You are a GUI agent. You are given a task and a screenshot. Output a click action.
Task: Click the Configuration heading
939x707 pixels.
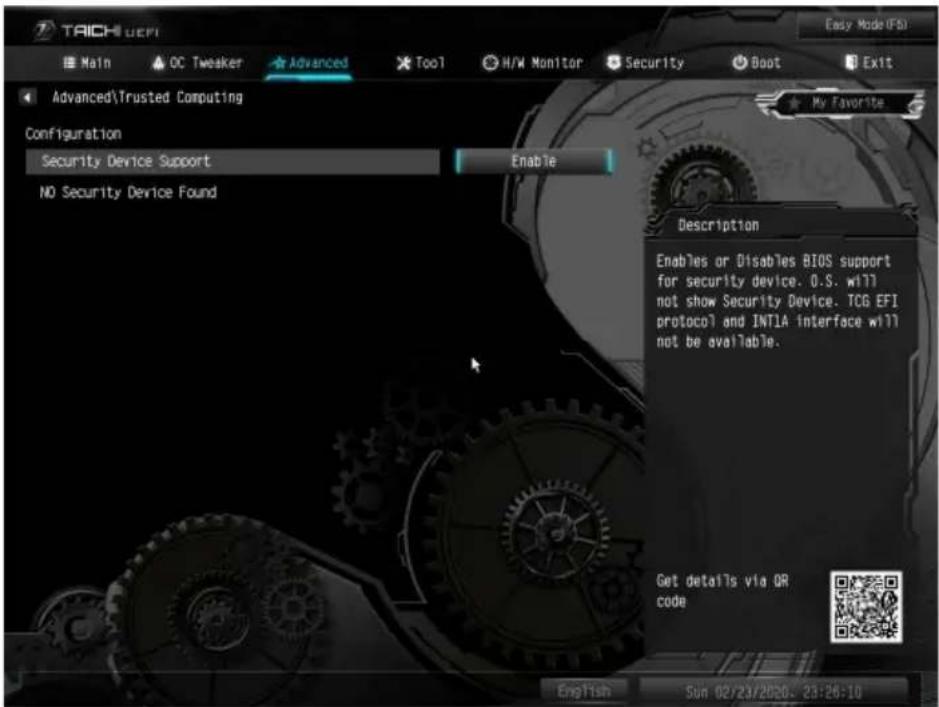73,134
